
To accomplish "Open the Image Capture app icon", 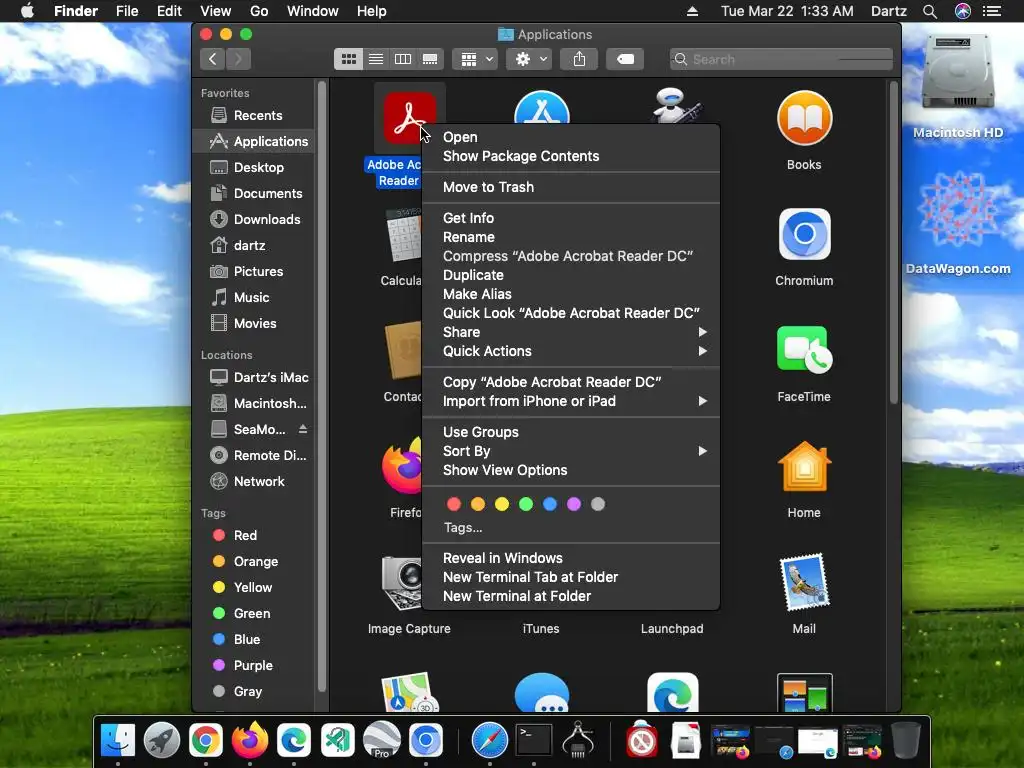I will [401, 583].
